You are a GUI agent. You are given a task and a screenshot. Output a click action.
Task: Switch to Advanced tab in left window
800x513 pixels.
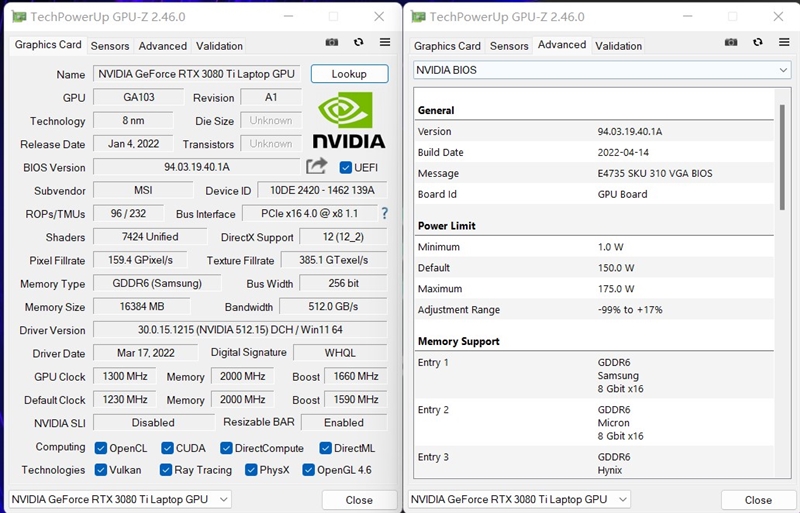[163, 46]
